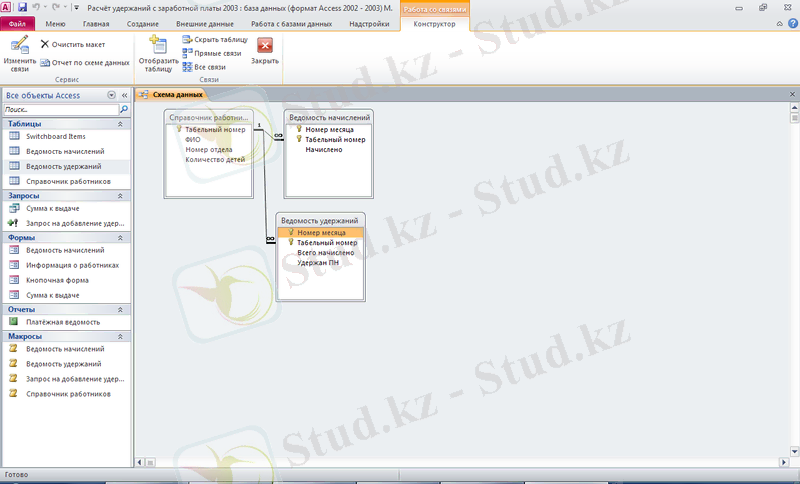Collapse the Таблицы group
The image size is (800, 484).
120,124
